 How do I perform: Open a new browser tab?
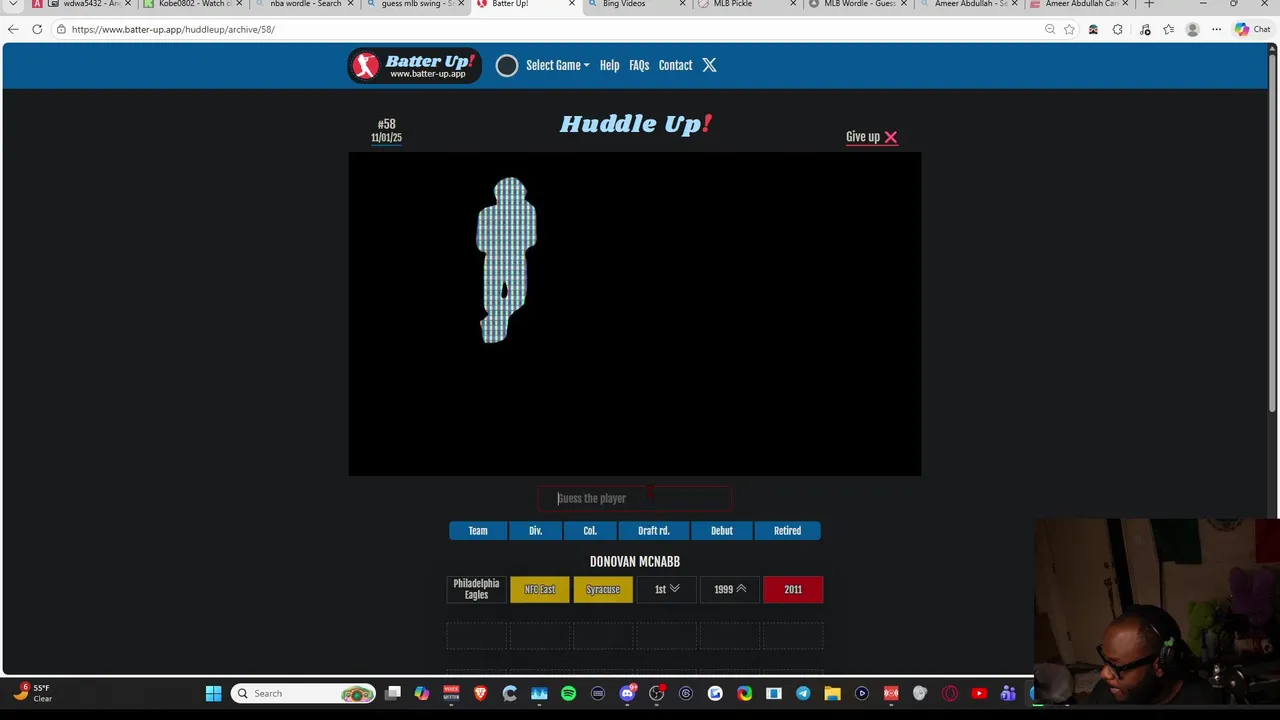(1149, 4)
